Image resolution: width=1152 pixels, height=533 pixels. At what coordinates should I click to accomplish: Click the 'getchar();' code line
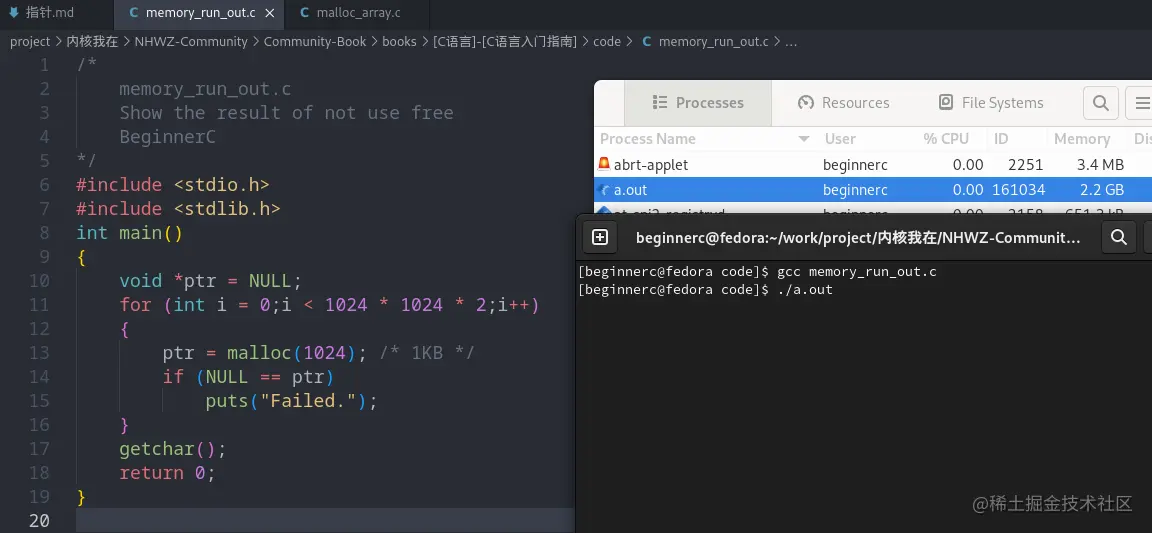(173, 449)
